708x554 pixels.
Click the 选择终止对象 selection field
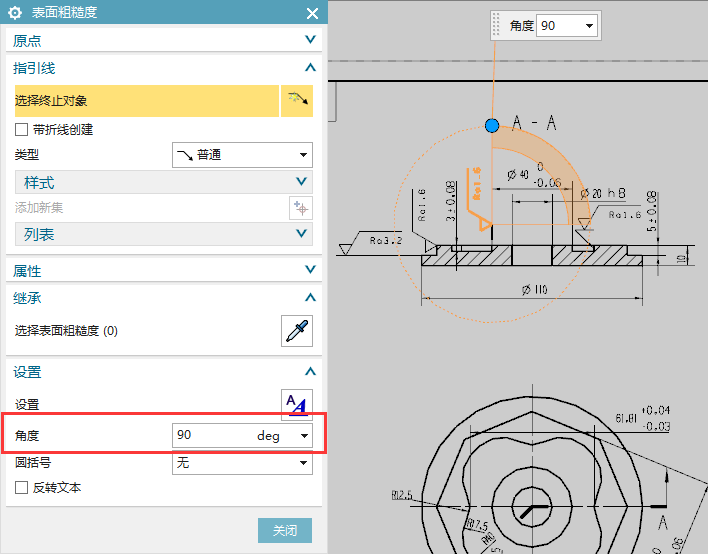(x=147, y=101)
